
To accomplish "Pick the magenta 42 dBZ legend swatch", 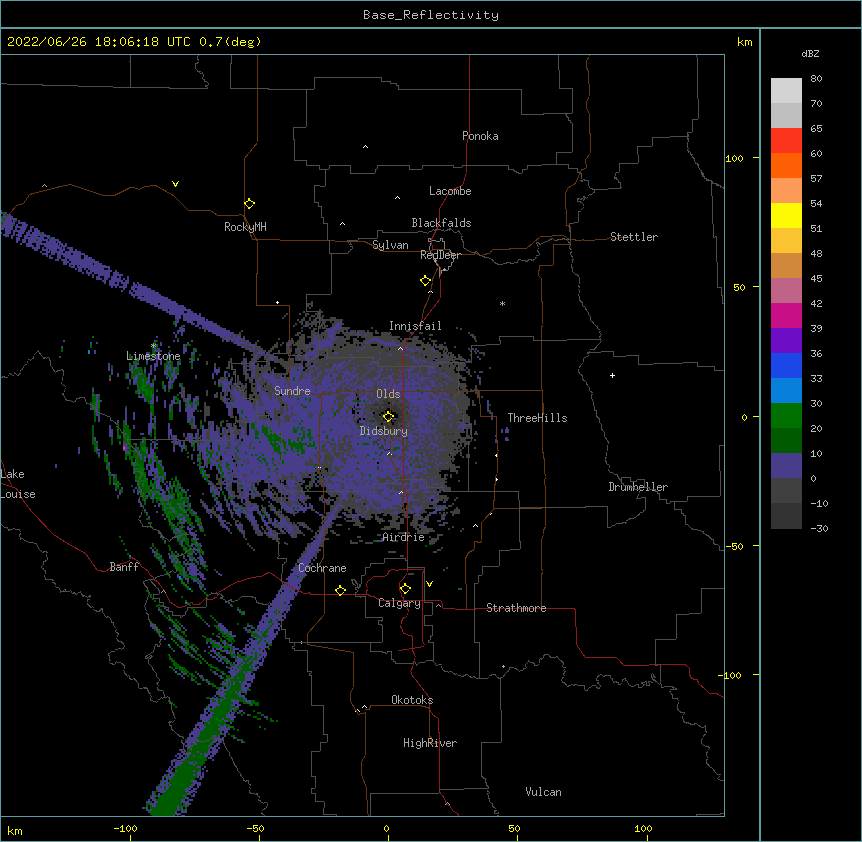I will click(786, 315).
